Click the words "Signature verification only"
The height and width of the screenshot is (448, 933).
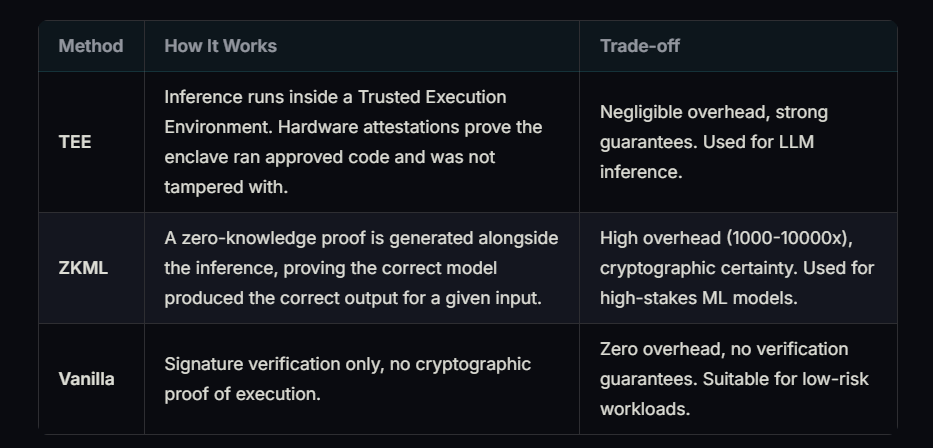click(x=269, y=364)
